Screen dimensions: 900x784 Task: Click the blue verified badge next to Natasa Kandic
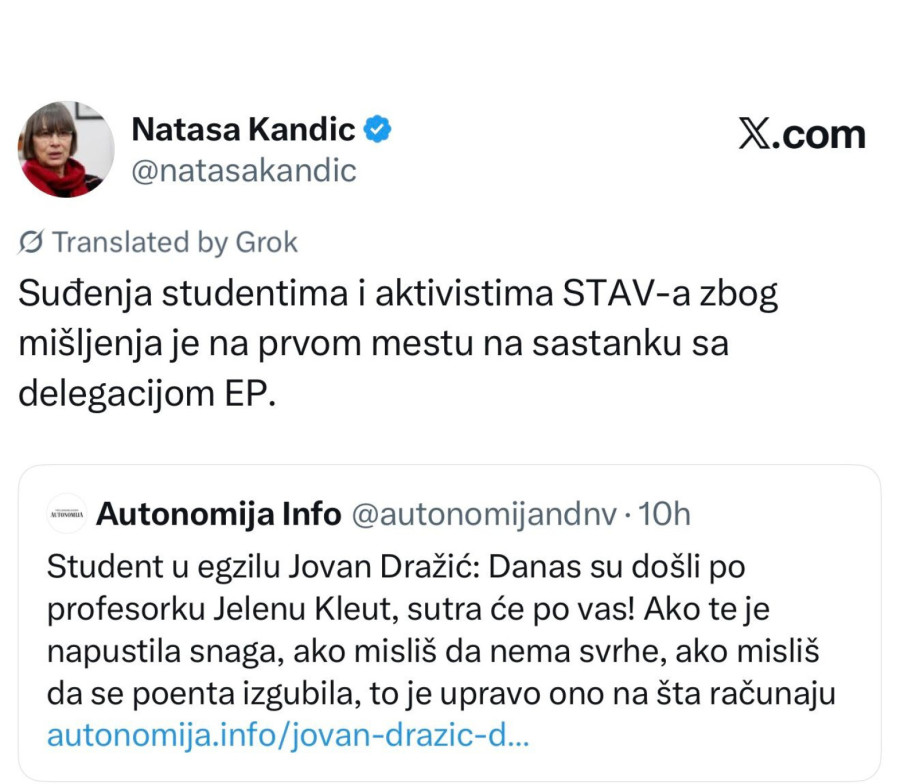pos(376,128)
